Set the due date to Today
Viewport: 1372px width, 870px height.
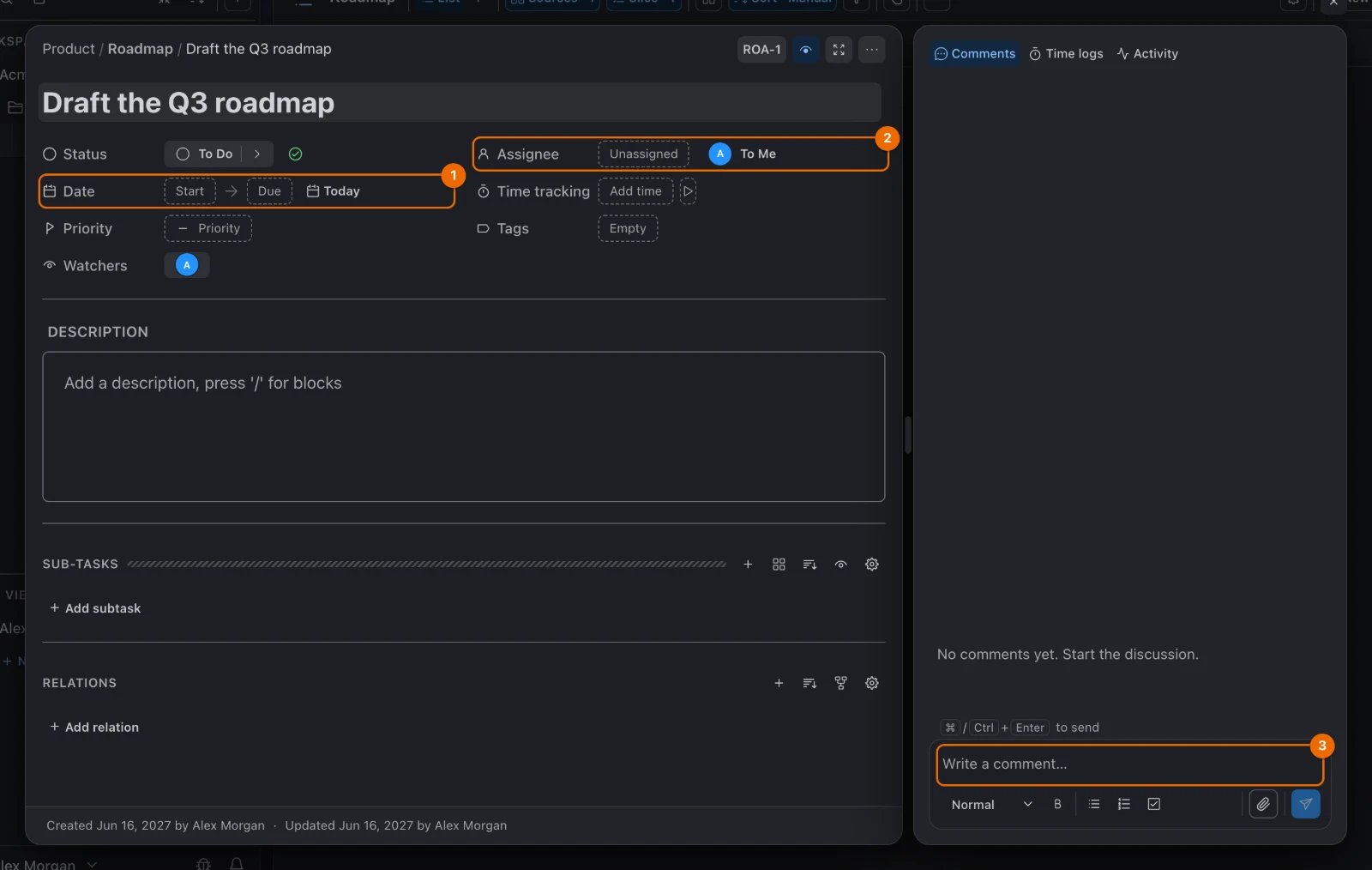tap(334, 191)
